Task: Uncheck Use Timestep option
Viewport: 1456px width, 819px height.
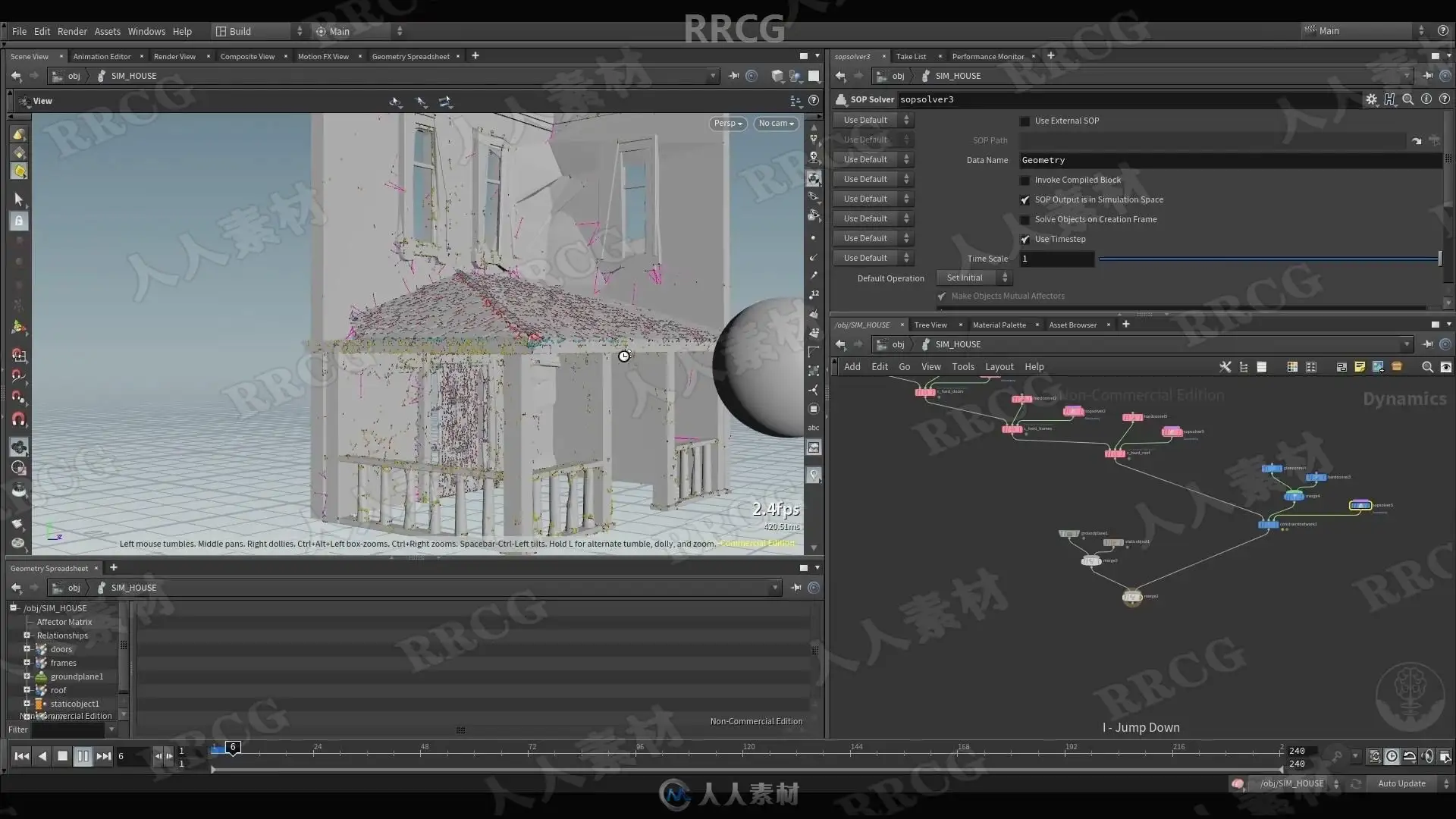Action: click(x=1025, y=240)
